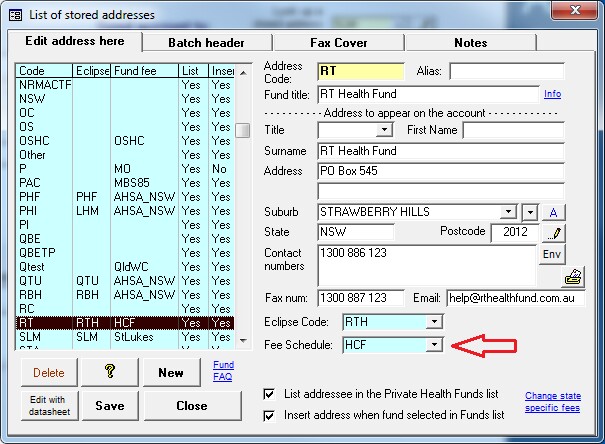605x444 pixels.
Task: Click the Close button
Action: click(x=192, y=406)
